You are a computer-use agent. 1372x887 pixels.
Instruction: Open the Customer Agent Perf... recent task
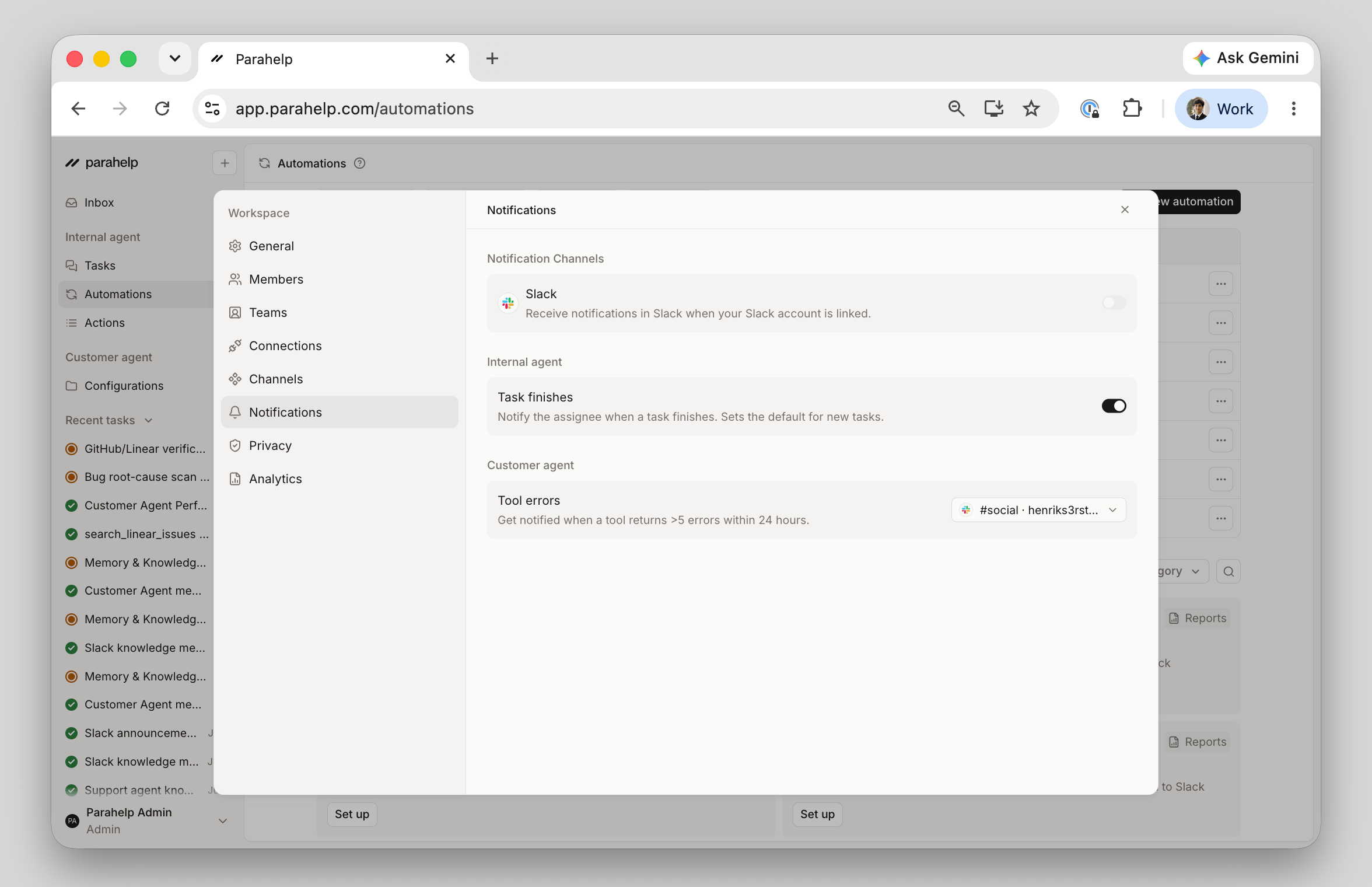pyautogui.click(x=136, y=505)
